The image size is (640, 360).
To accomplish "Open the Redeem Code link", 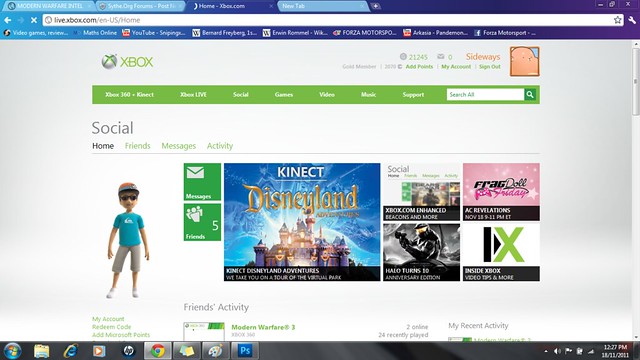I will 111,327.
